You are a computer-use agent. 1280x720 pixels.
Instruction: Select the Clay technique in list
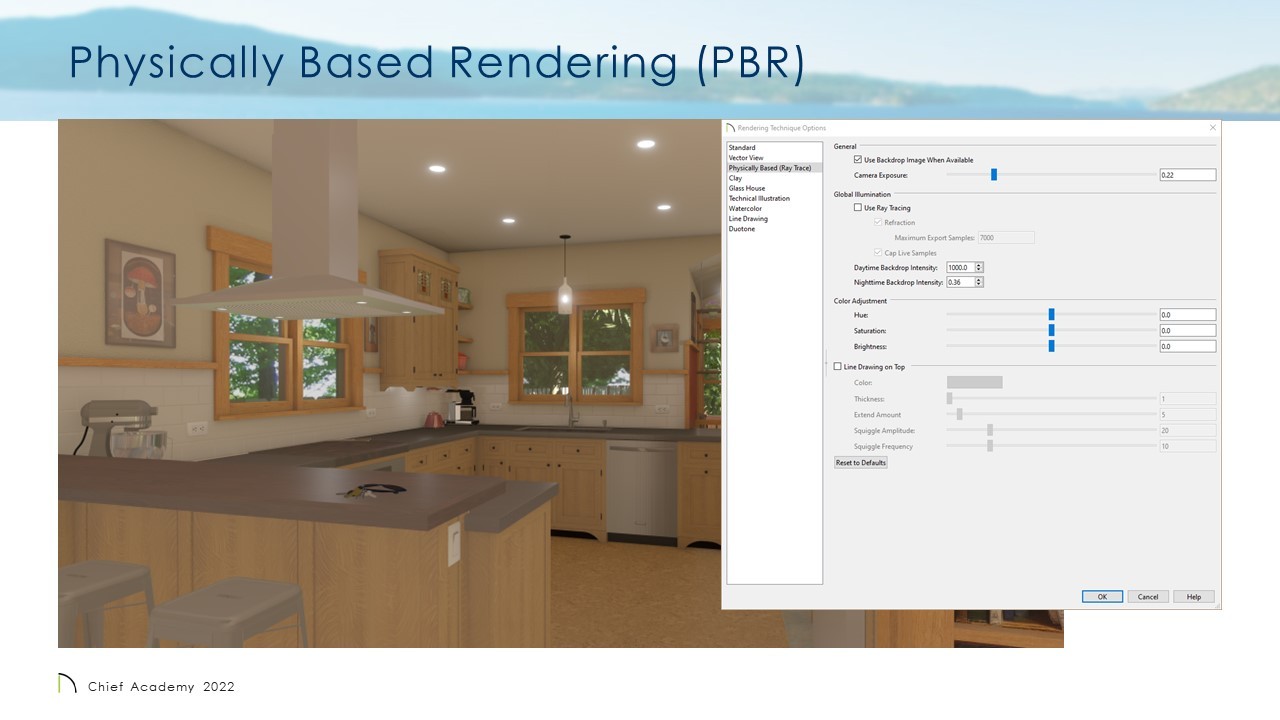(735, 178)
